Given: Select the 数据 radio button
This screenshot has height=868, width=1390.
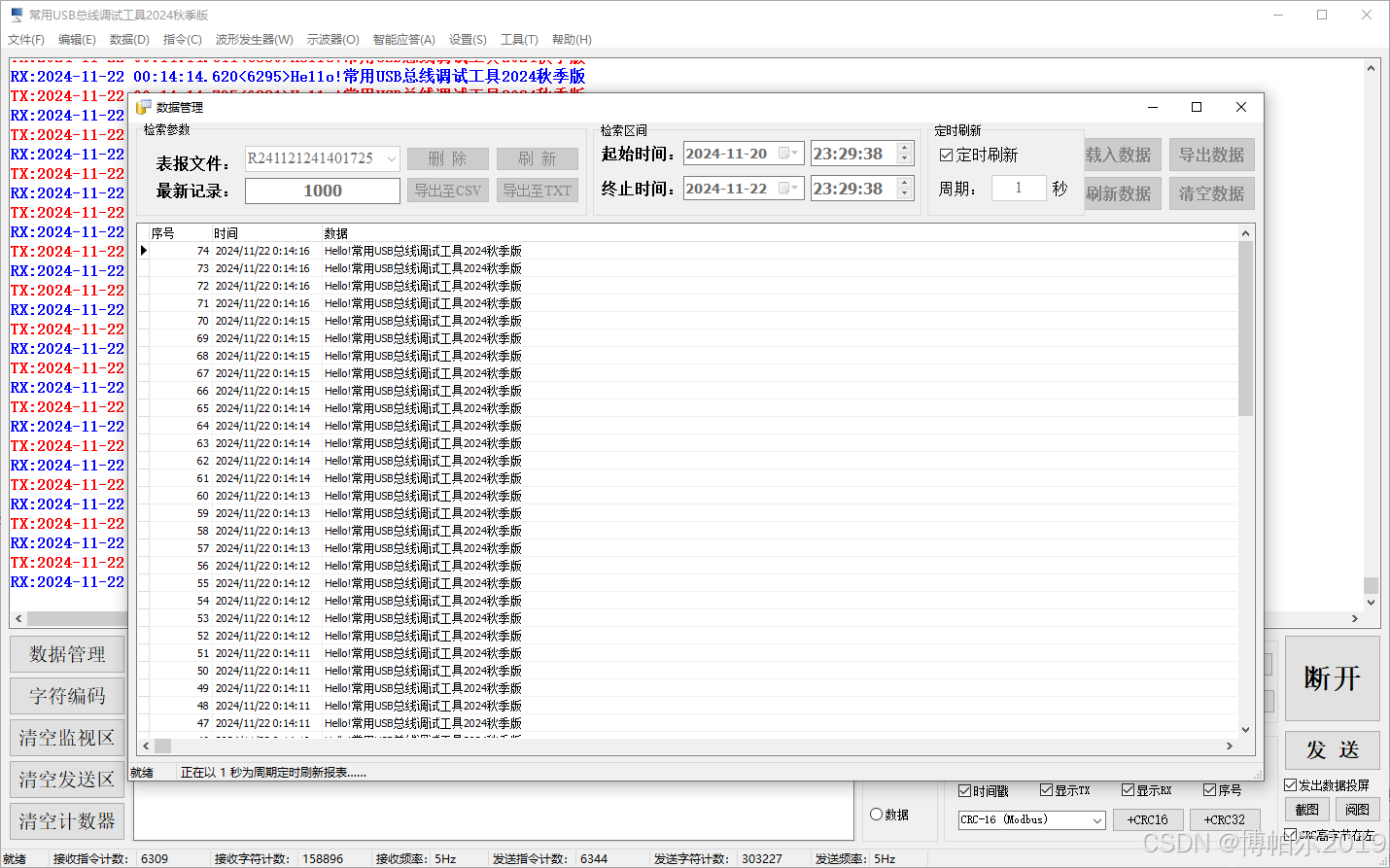Looking at the screenshot, I should click(877, 815).
